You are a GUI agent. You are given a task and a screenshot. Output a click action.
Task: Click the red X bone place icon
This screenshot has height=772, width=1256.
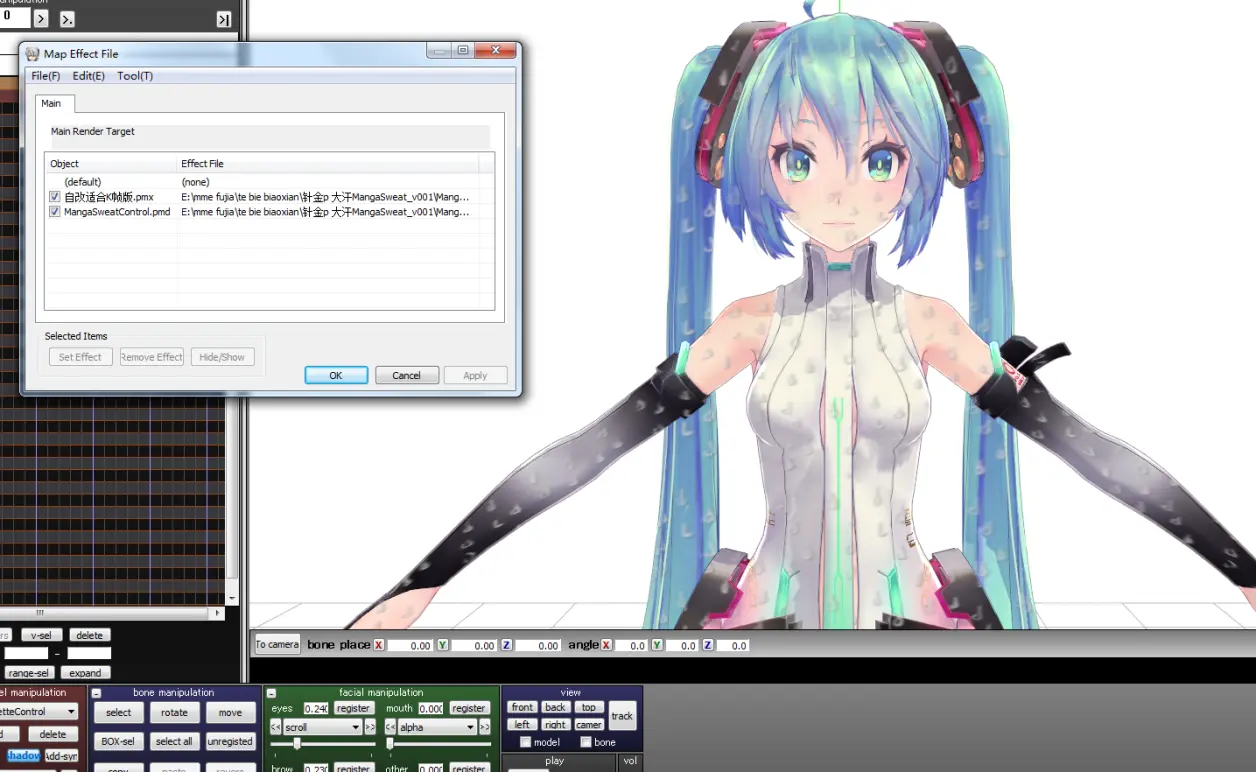click(379, 645)
